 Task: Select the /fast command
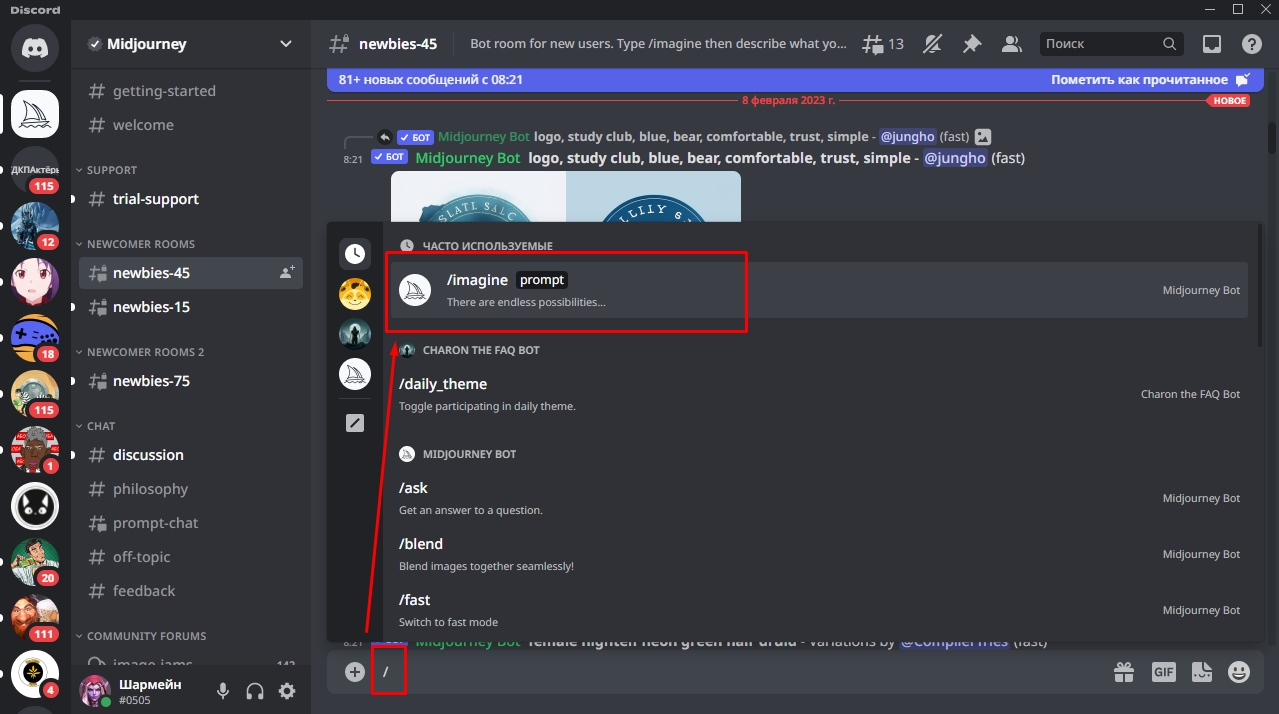click(x=819, y=610)
